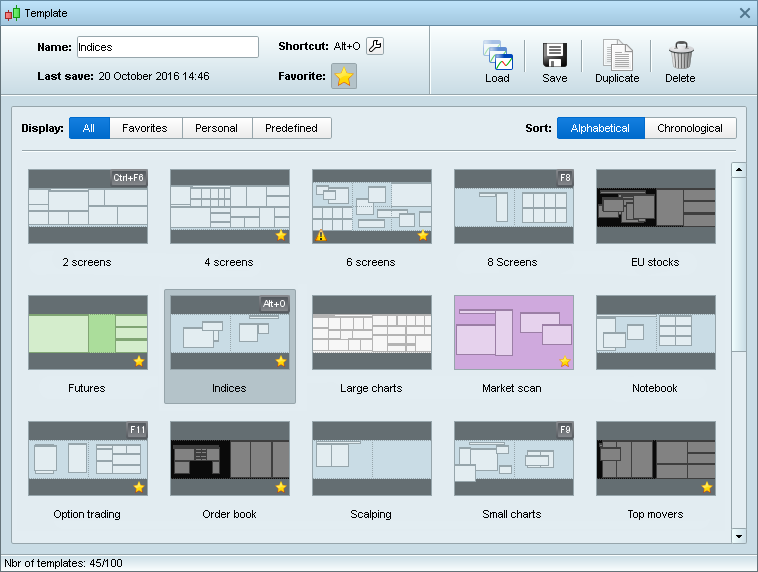Click star badge on Futures thumbnail
Viewport: 758px width, 572px height.
click(x=139, y=361)
